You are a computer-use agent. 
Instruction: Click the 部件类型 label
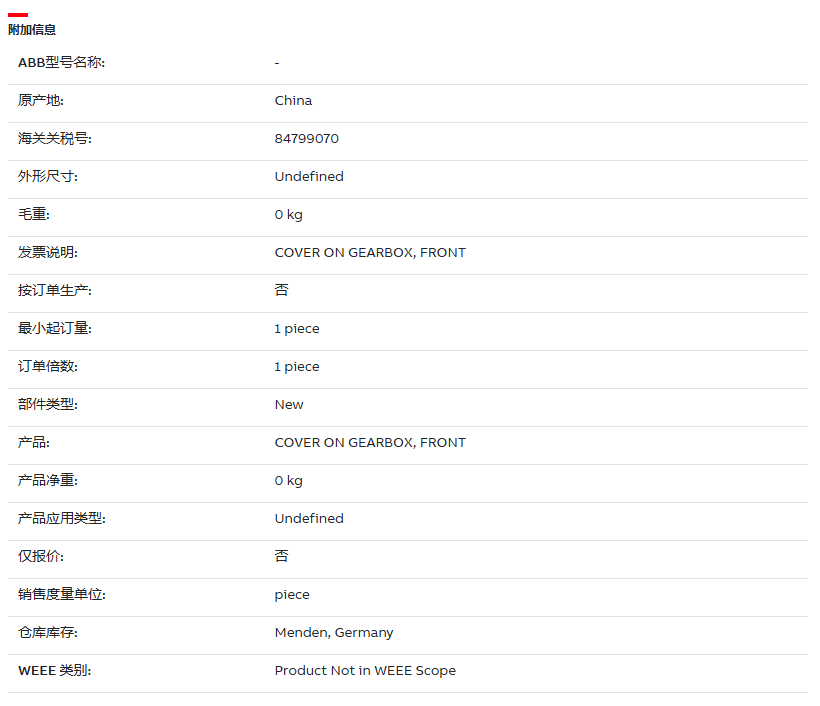(x=48, y=405)
